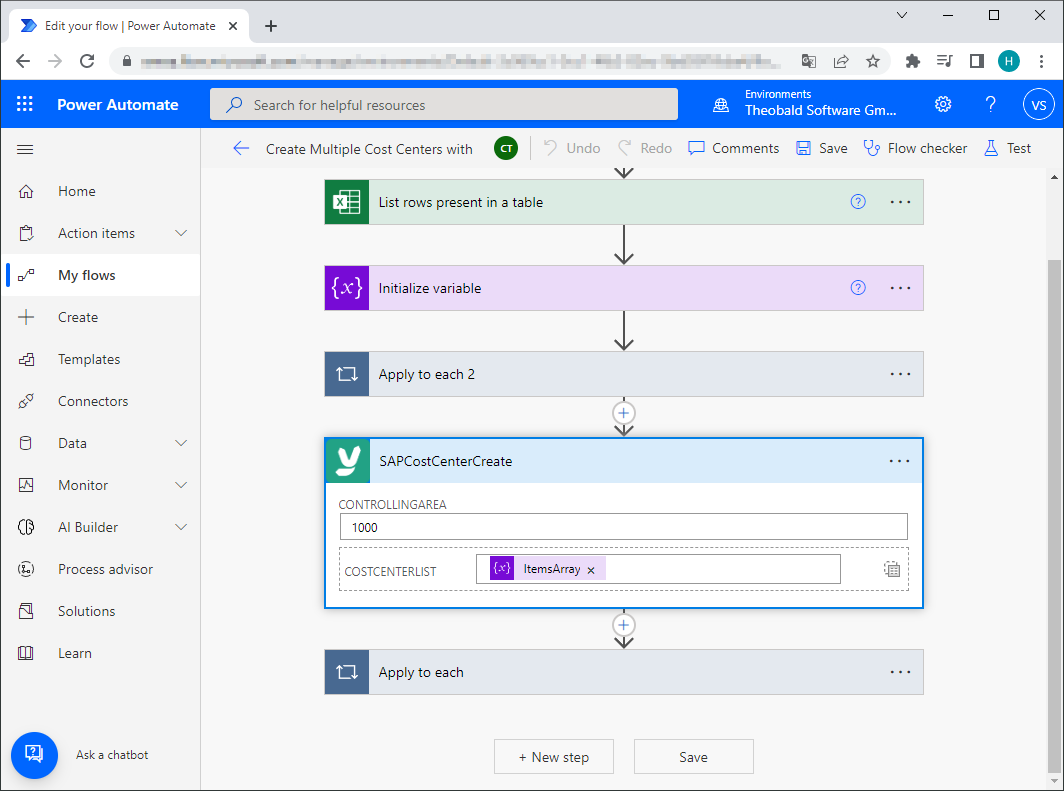Run the Flow checker
Screen dimensions: 1064x791
tap(915, 149)
